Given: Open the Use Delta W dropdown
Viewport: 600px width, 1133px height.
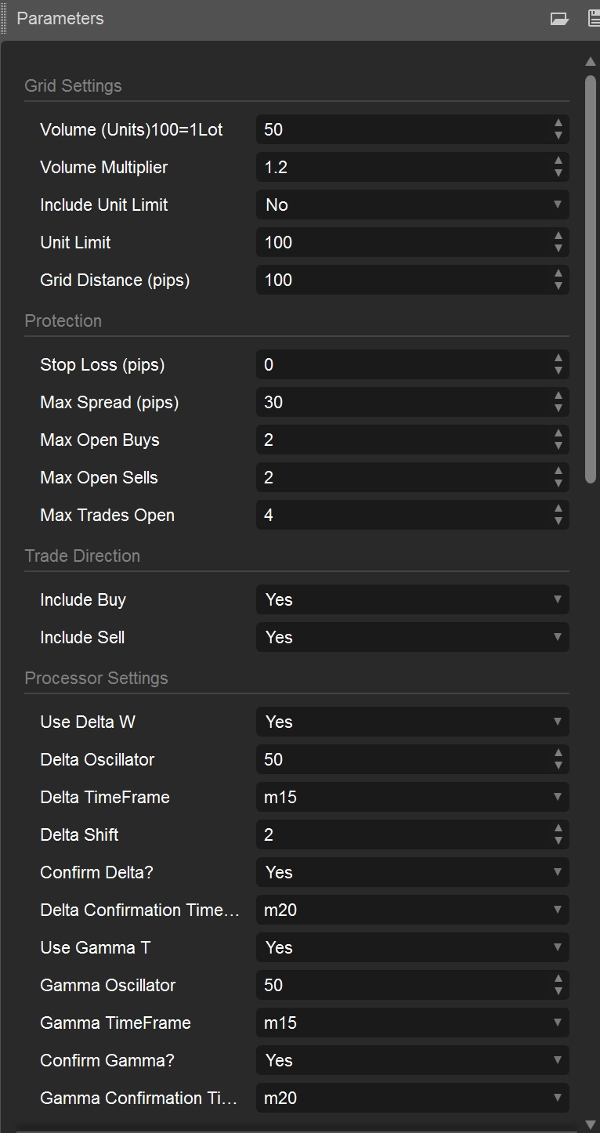Looking at the screenshot, I should (410, 721).
